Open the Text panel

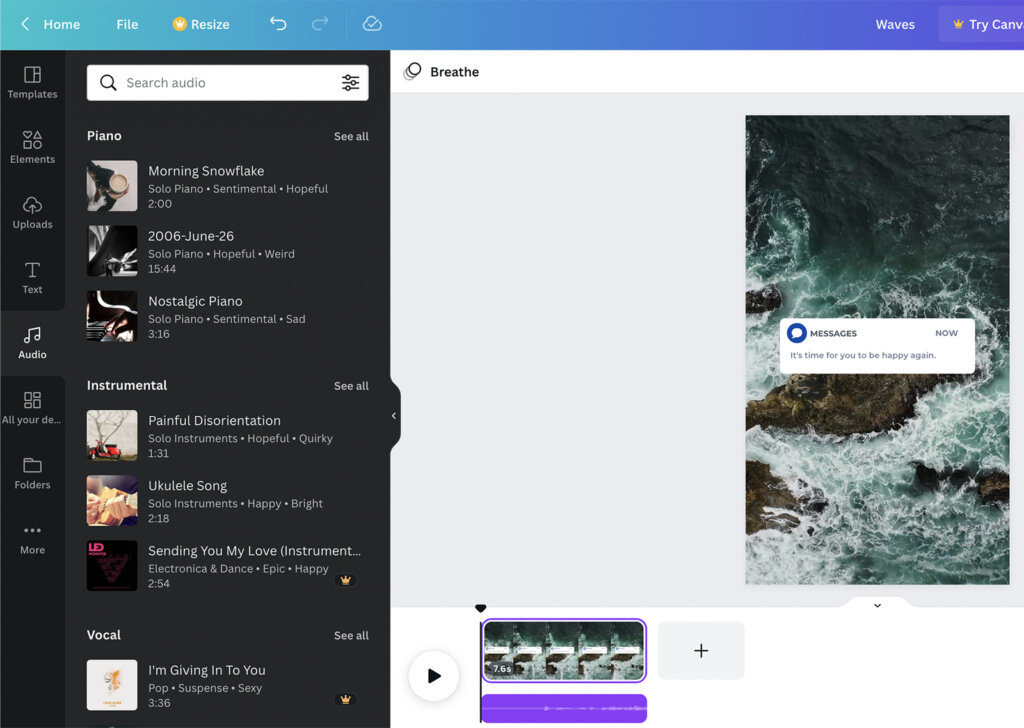32,280
